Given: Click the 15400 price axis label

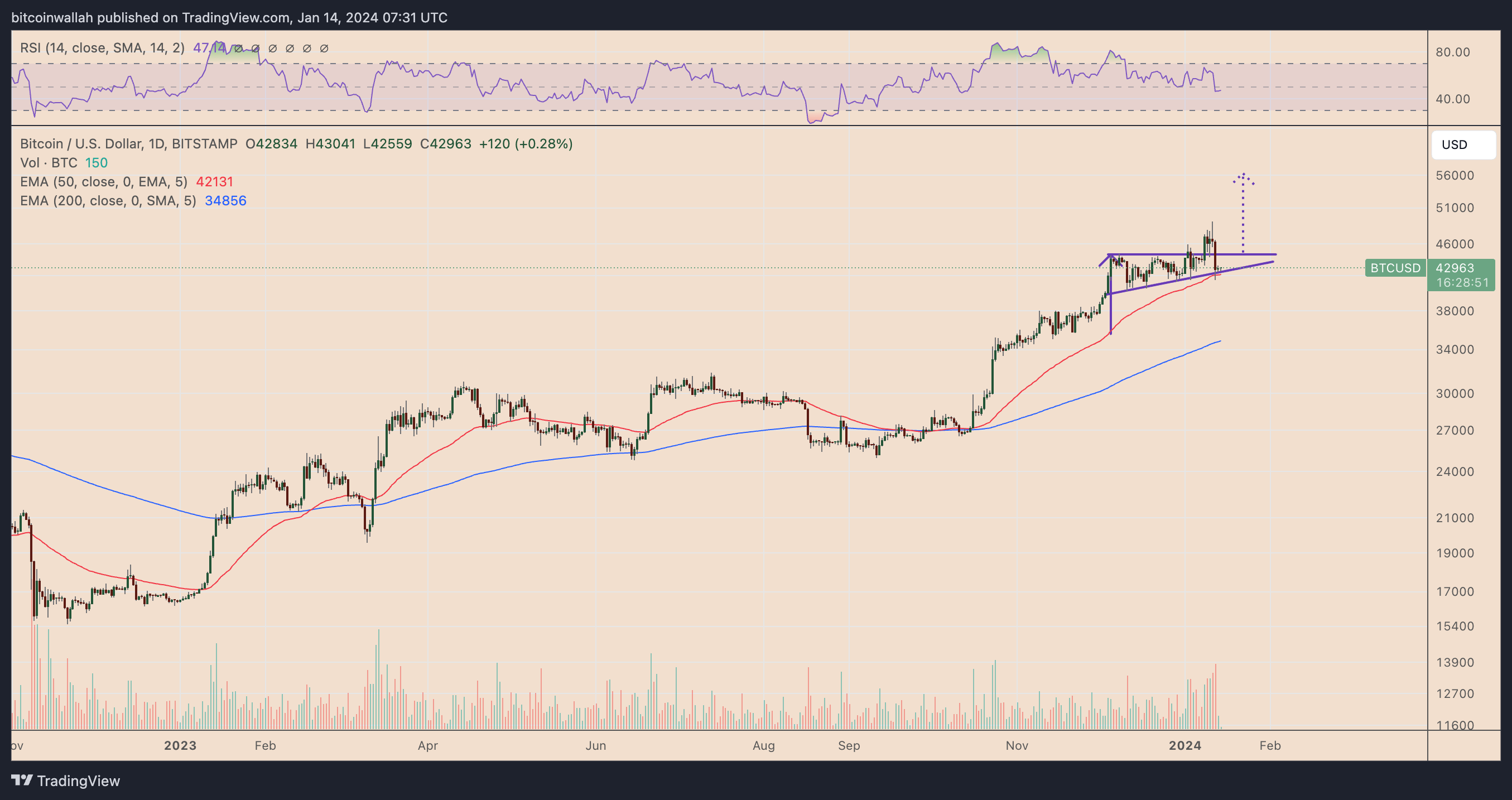Looking at the screenshot, I should tap(1455, 626).
